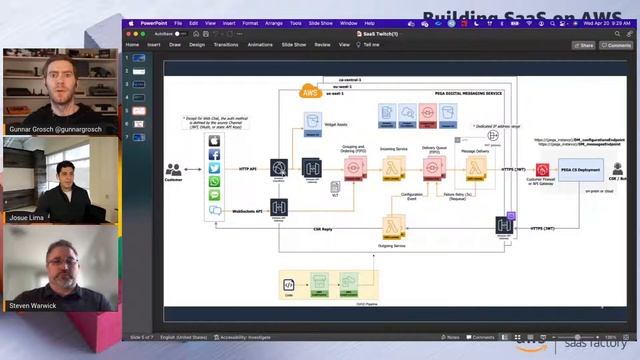640x360 pixels.
Task: Switch to the Draw ribbon tab
Action: coord(175,44)
